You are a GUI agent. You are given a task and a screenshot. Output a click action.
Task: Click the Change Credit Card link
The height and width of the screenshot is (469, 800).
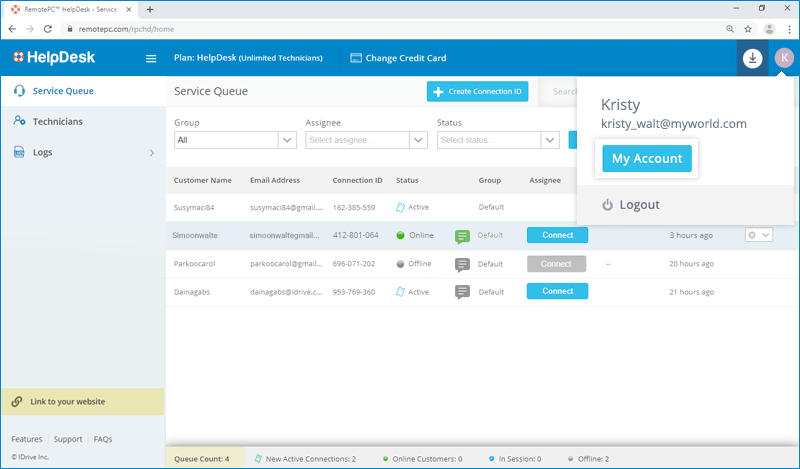point(398,58)
